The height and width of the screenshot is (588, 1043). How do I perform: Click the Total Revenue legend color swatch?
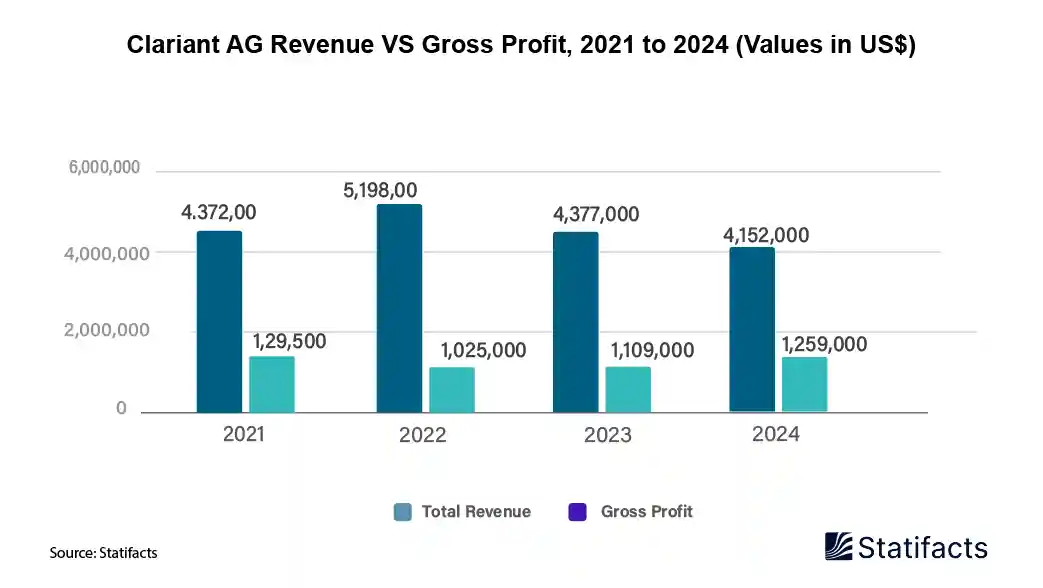click(x=402, y=512)
